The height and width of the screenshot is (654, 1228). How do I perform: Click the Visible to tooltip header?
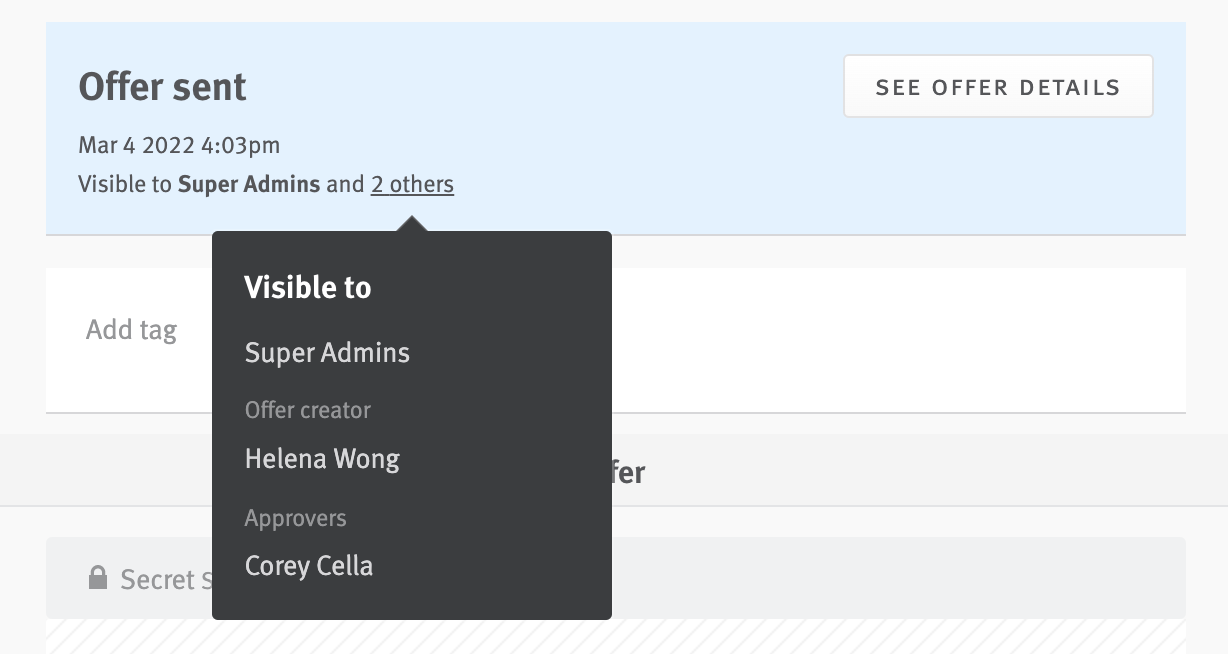(x=307, y=287)
